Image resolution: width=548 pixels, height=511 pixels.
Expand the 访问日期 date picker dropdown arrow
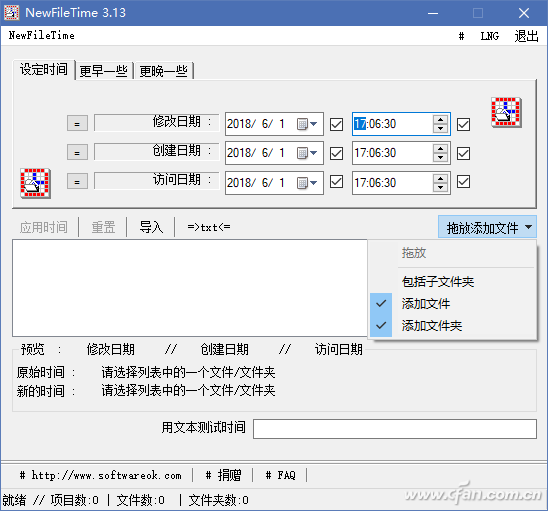coord(313,182)
